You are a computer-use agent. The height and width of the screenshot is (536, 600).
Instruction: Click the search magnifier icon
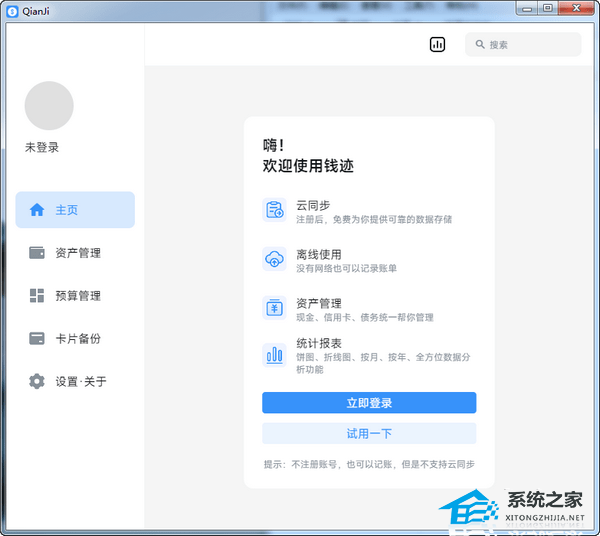(x=480, y=44)
